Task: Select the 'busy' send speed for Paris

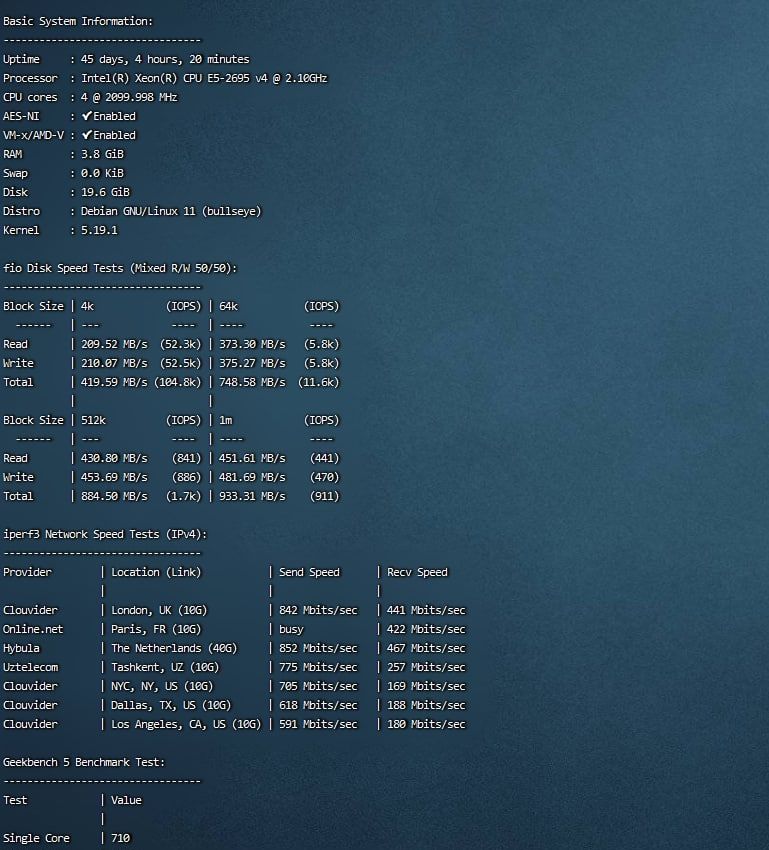Action: tap(291, 629)
